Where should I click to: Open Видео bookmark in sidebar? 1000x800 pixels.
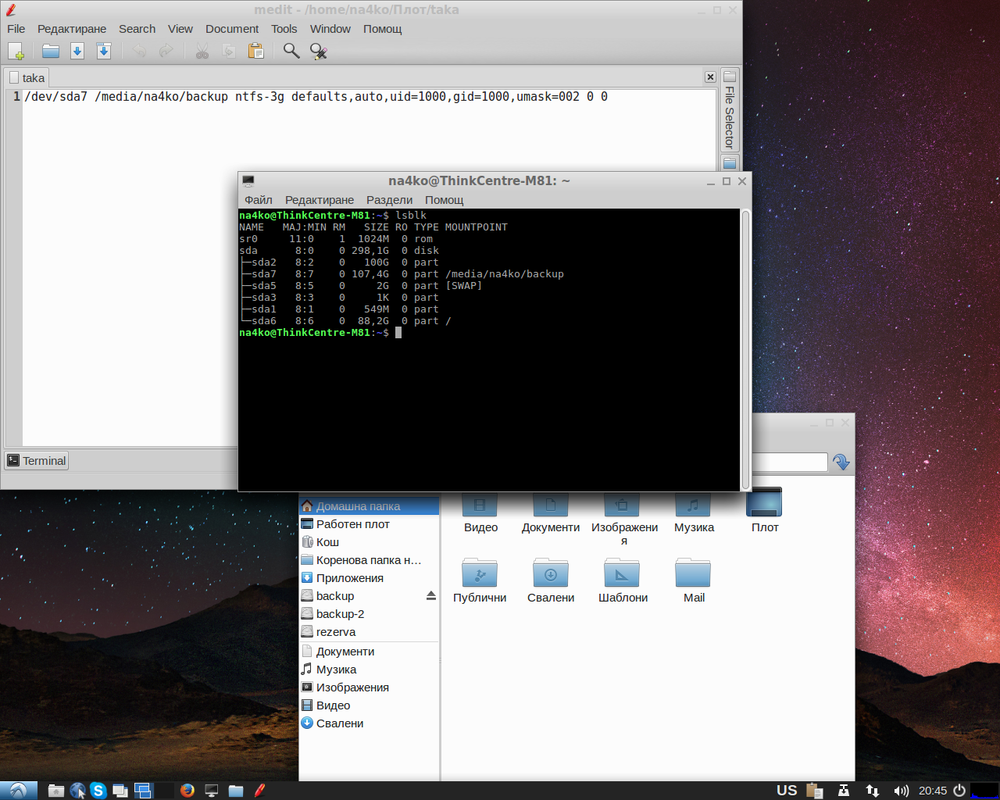point(369,705)
